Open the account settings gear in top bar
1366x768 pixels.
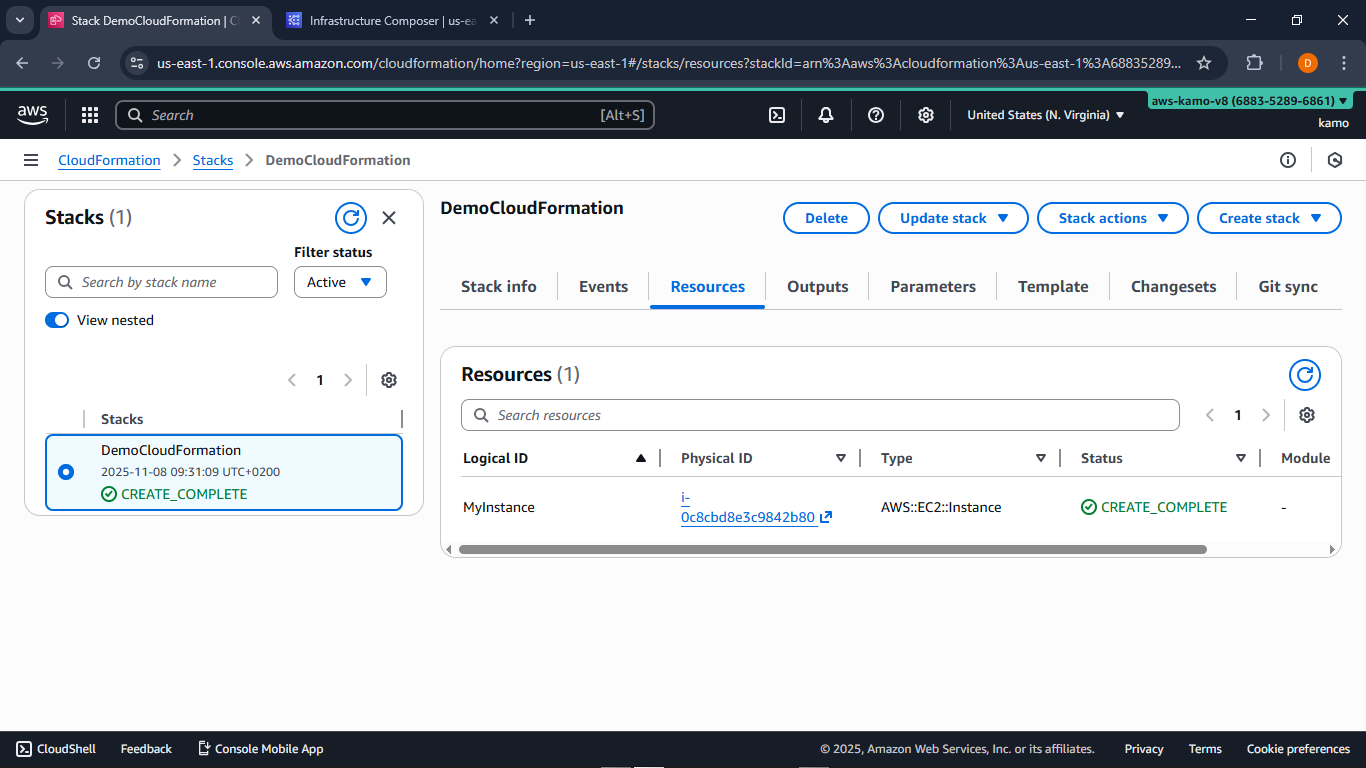point(926,115)
